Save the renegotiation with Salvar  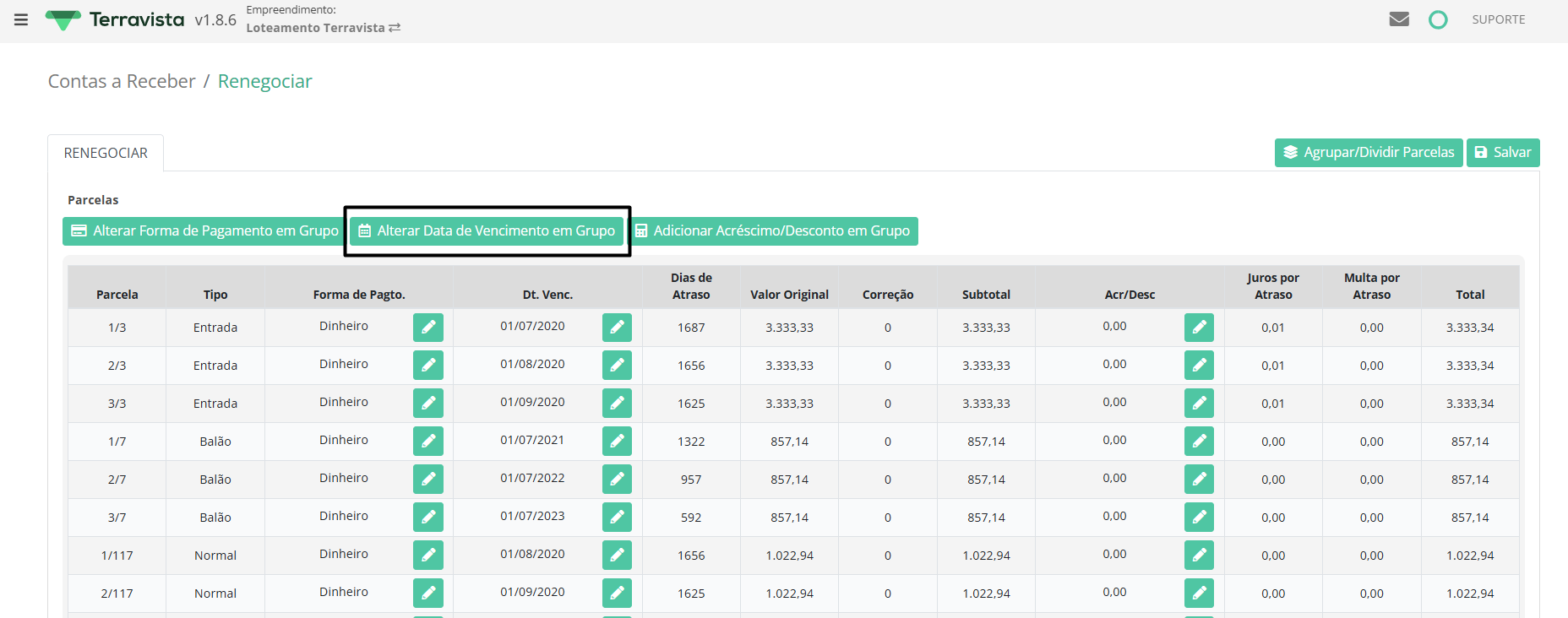[x=1503, y=153]
